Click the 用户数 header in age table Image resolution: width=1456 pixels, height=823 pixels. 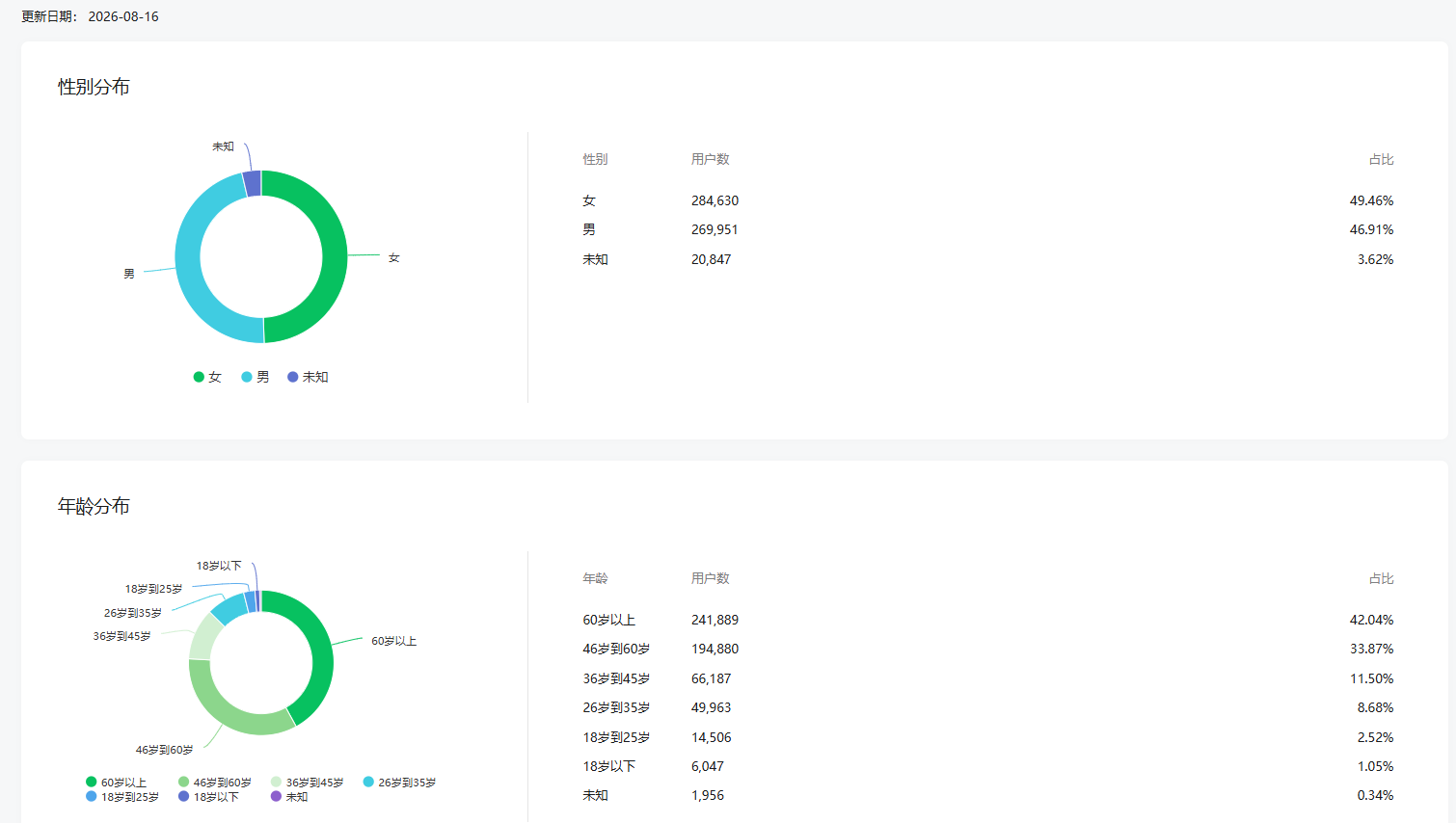(x=711, y=578)
